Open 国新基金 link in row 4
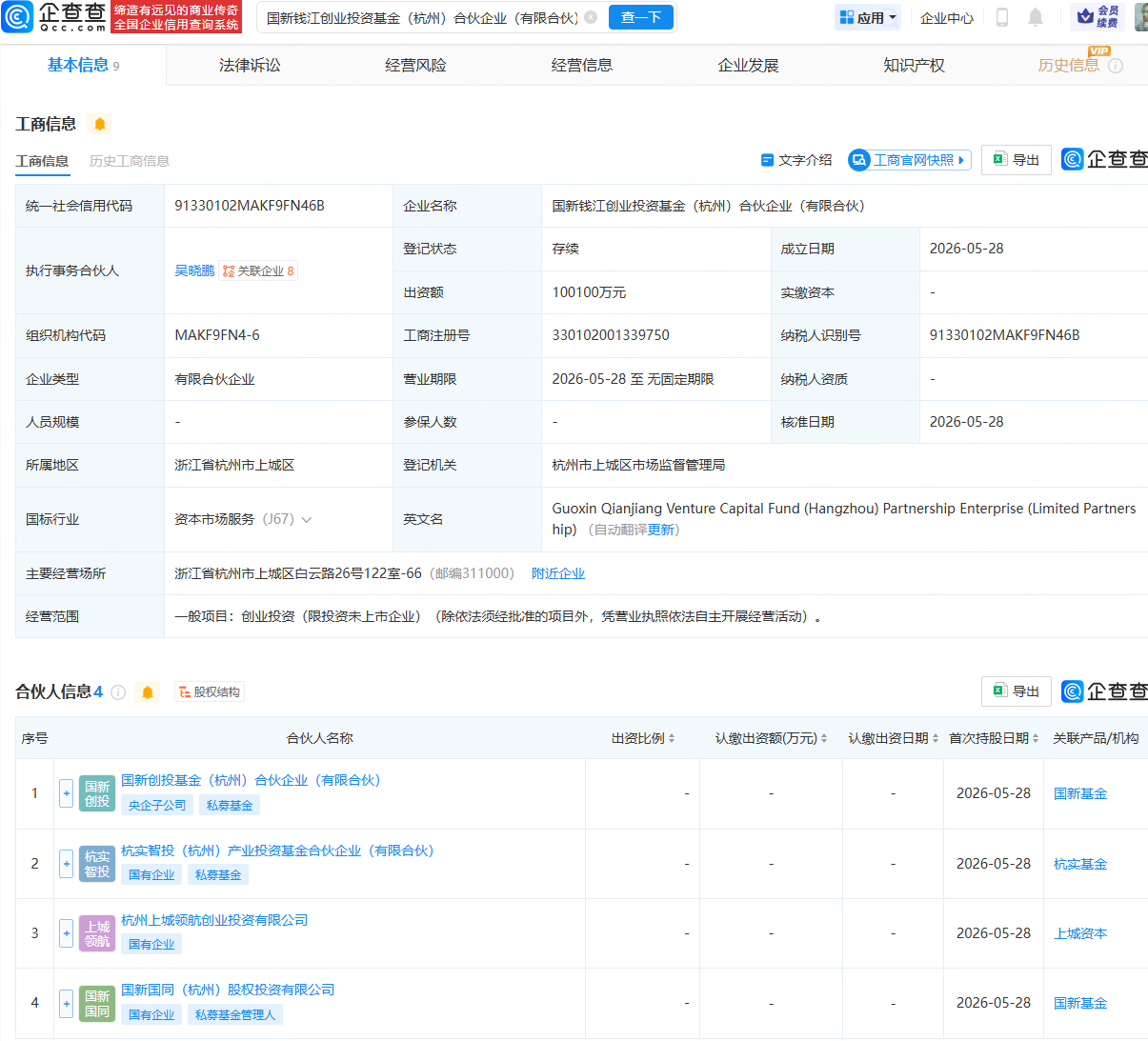Image resolution: width=1148 pixels, height=1041 pixels. (1080, 1003)
